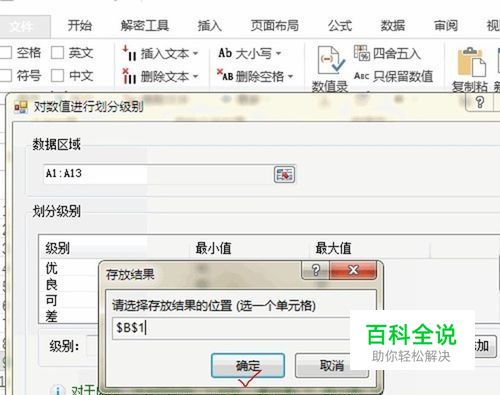Click the Ab 大小写 icon
This screenshot has height=395, width=500.
(225, 53)
